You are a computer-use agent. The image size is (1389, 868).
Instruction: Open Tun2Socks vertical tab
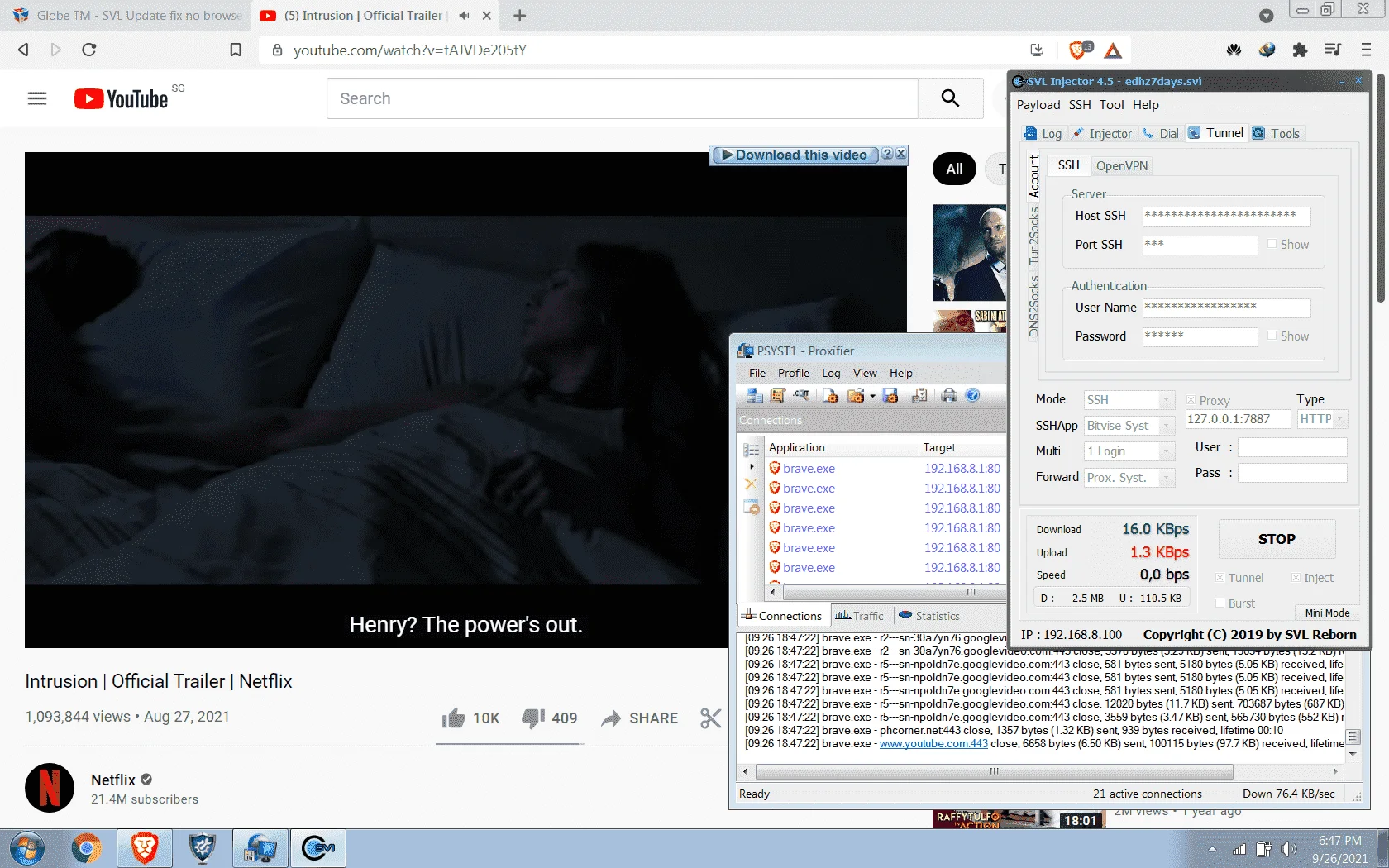point(1033,236)
